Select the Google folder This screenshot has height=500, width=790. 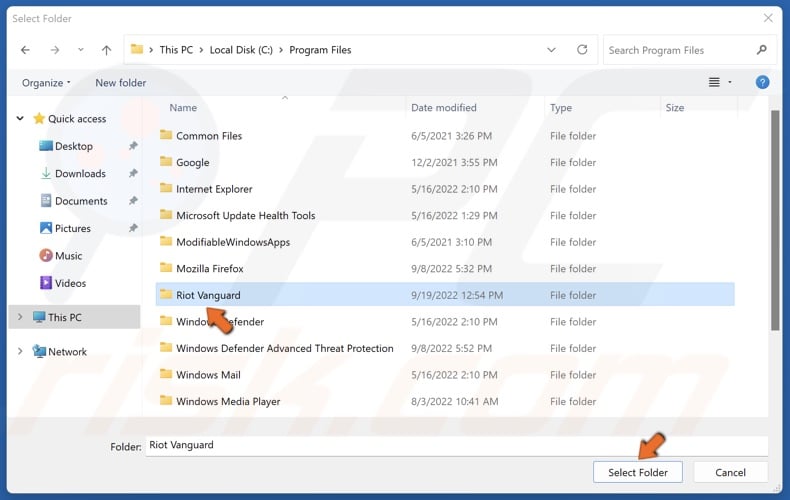[445, 162]
